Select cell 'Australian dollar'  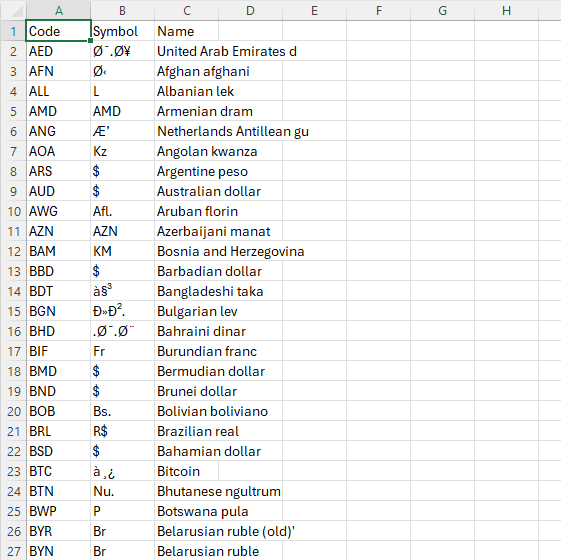[186, 191]
